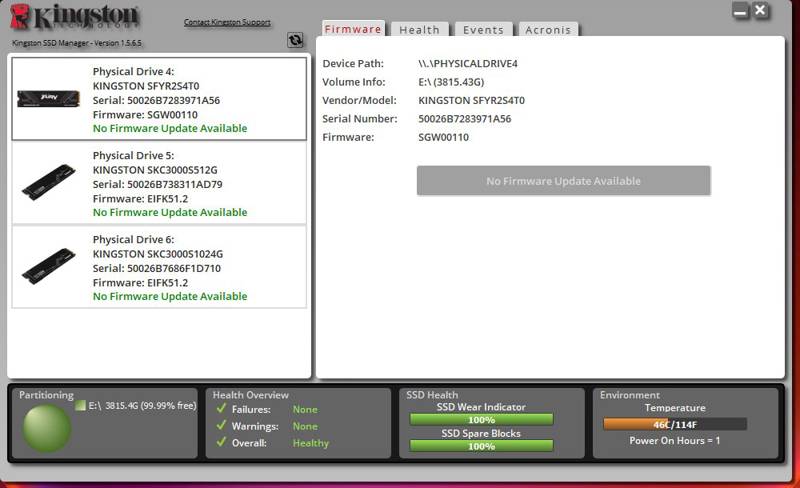
Task: Minimize the SSD Manager window
Action: (740, 11)
